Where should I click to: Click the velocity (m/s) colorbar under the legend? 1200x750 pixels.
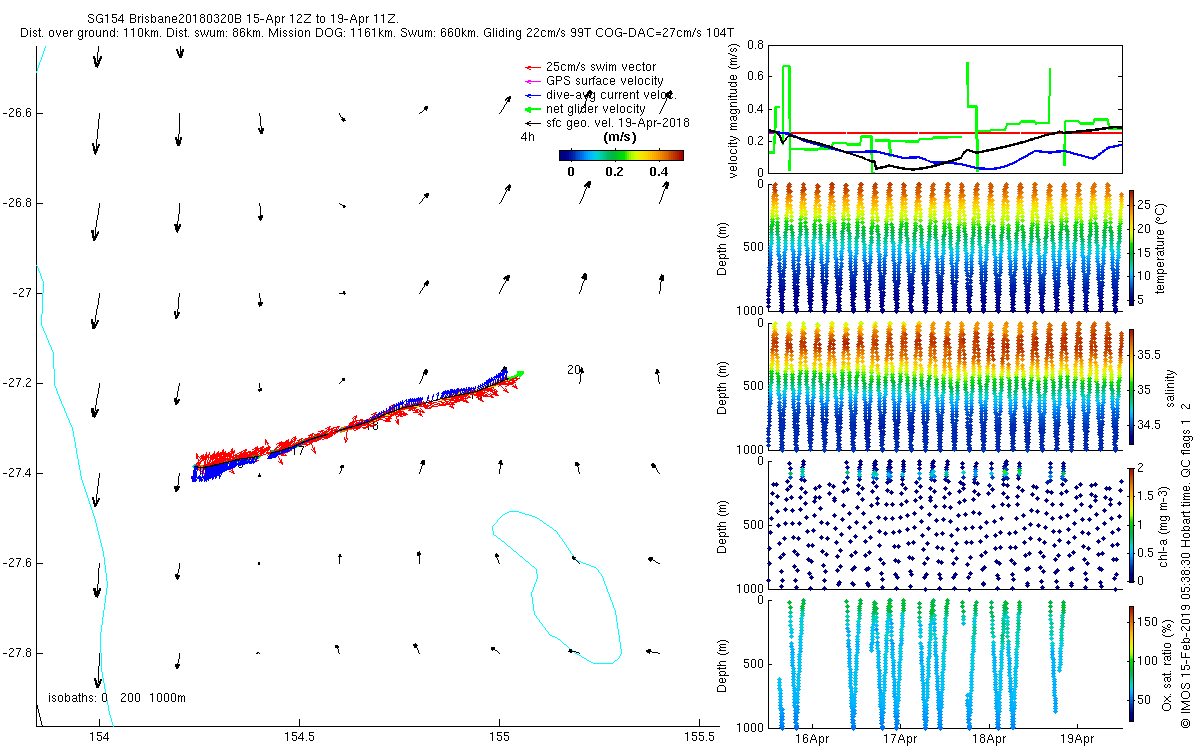(x=620, y=155)
